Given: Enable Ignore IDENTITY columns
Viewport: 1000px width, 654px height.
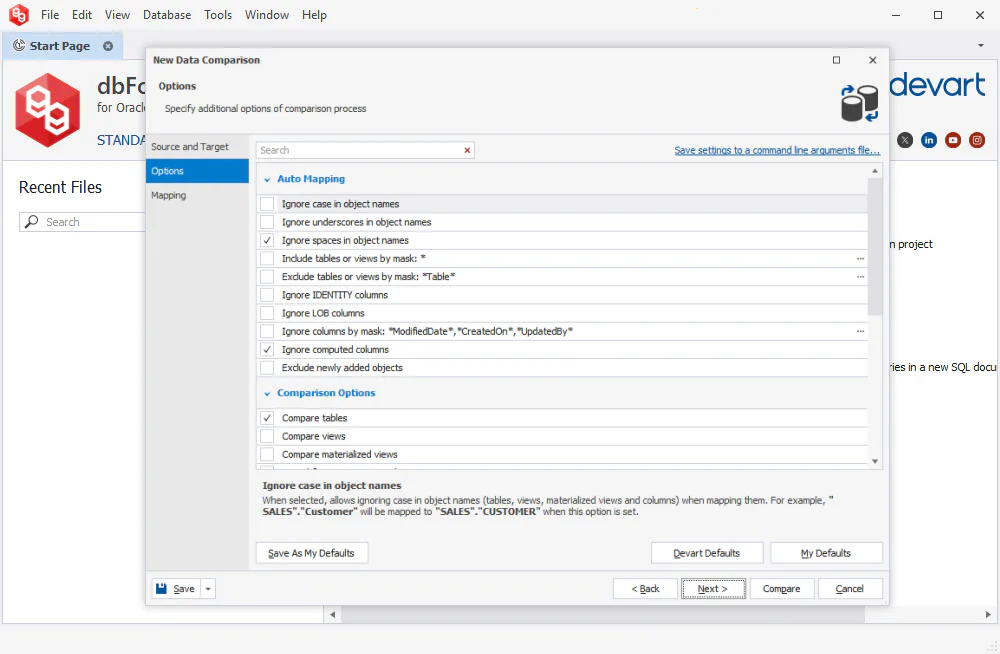Looking at the screenshot, I should (x=267, y=295).
